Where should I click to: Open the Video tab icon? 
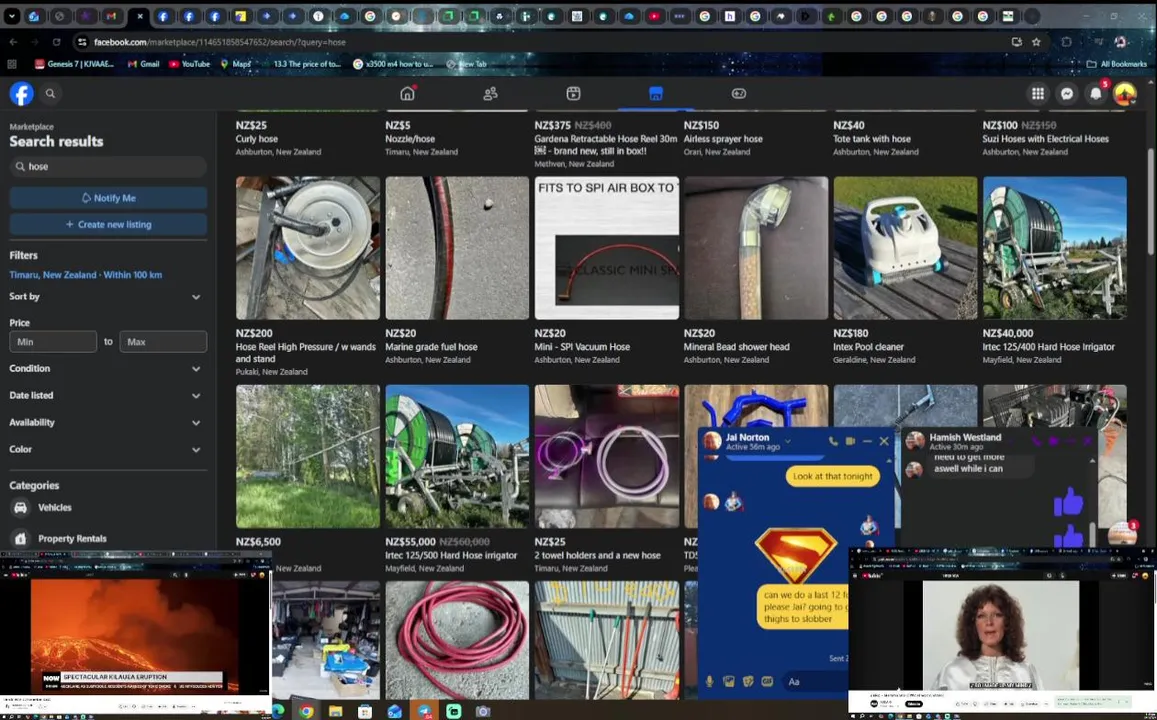573,94
